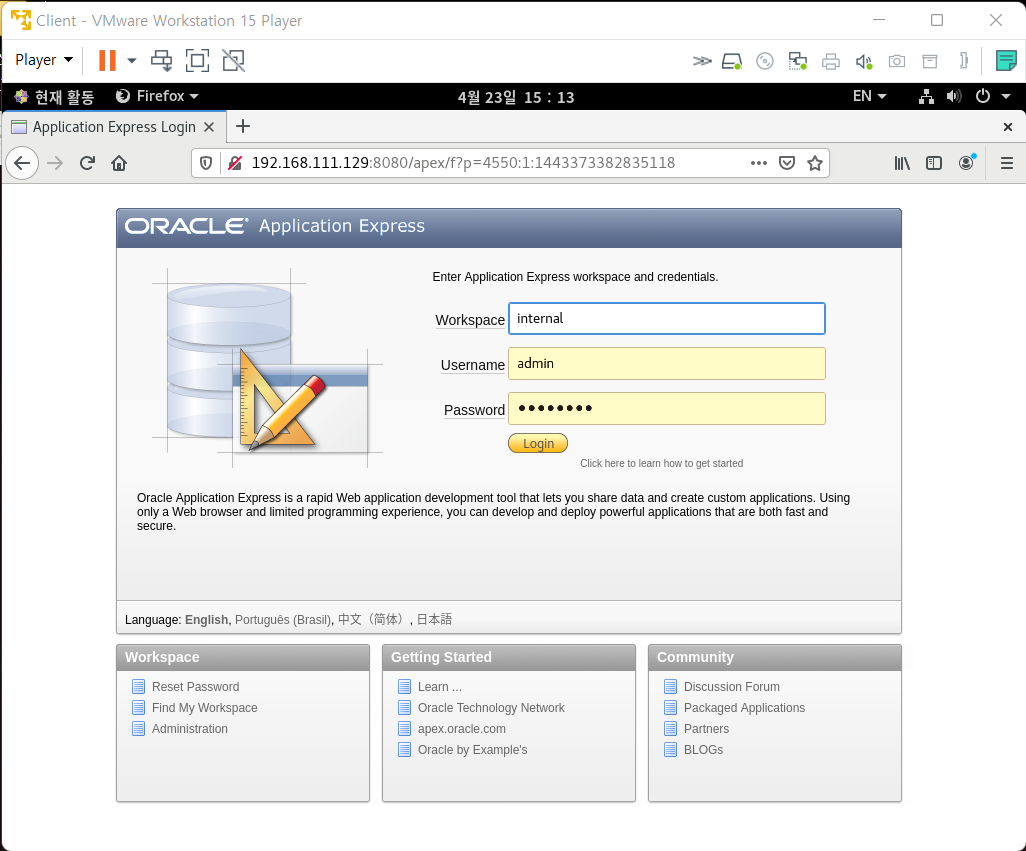Open the VMware notes/messages icon
The width and height of the screenshot is (1026, 851).
[x=1006, y=61]
